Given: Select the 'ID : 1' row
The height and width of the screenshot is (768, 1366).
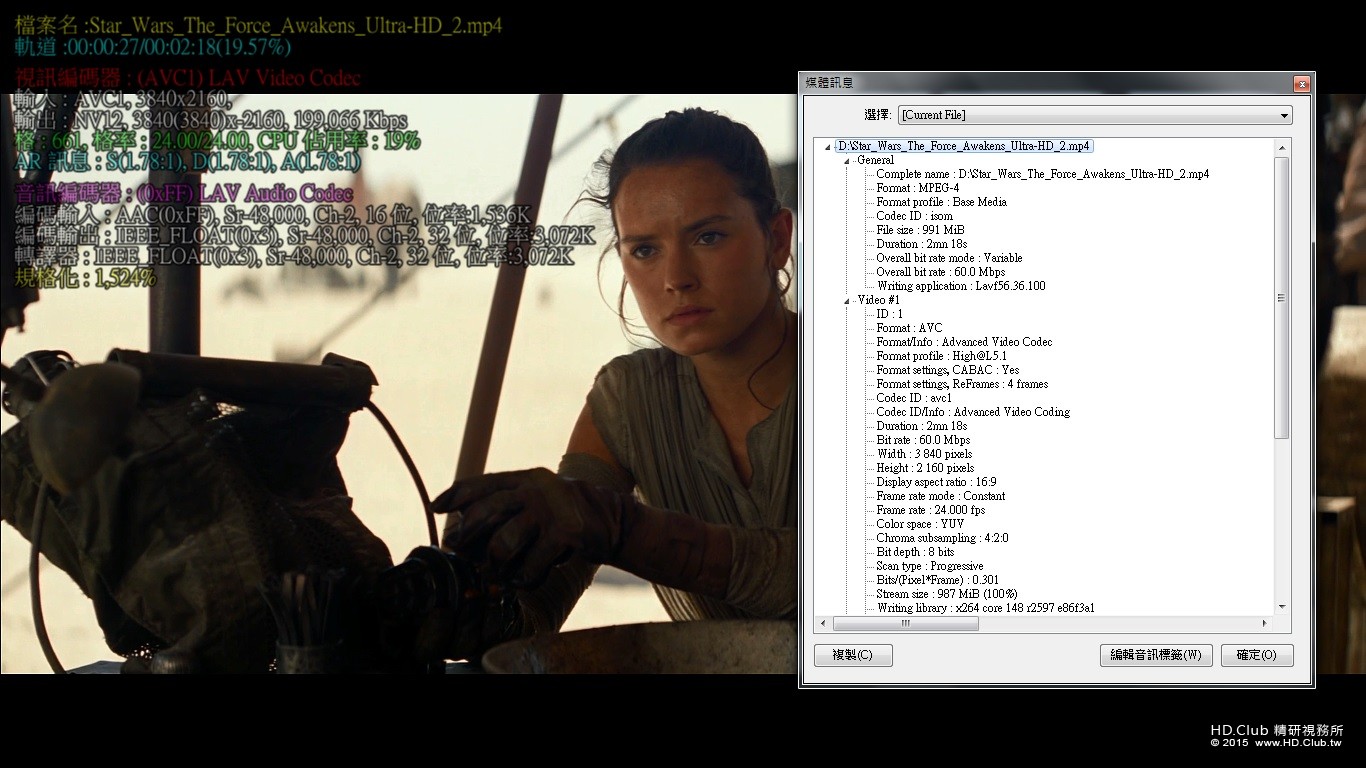Looking at the screenshot, I should coord(890,314).
